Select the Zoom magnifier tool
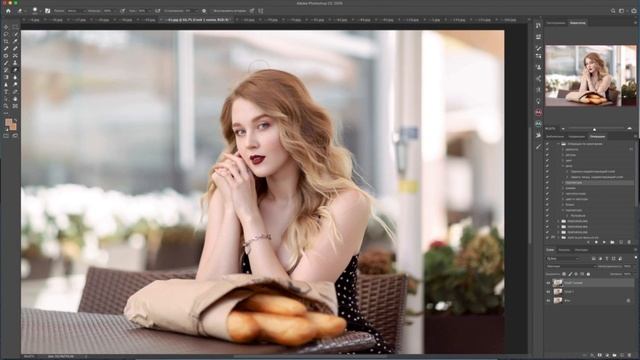Viewport: 640px width, 360px height. pos(6,106)
